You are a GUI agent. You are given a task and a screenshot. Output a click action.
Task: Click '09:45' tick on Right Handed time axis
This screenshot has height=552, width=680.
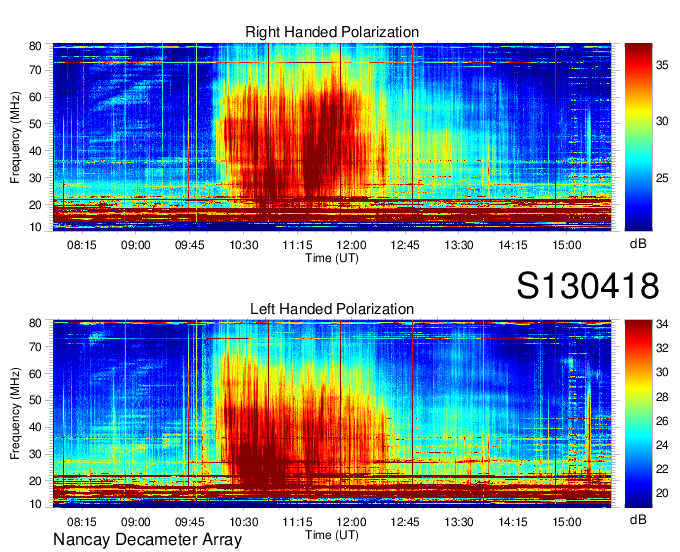[190, 245]
